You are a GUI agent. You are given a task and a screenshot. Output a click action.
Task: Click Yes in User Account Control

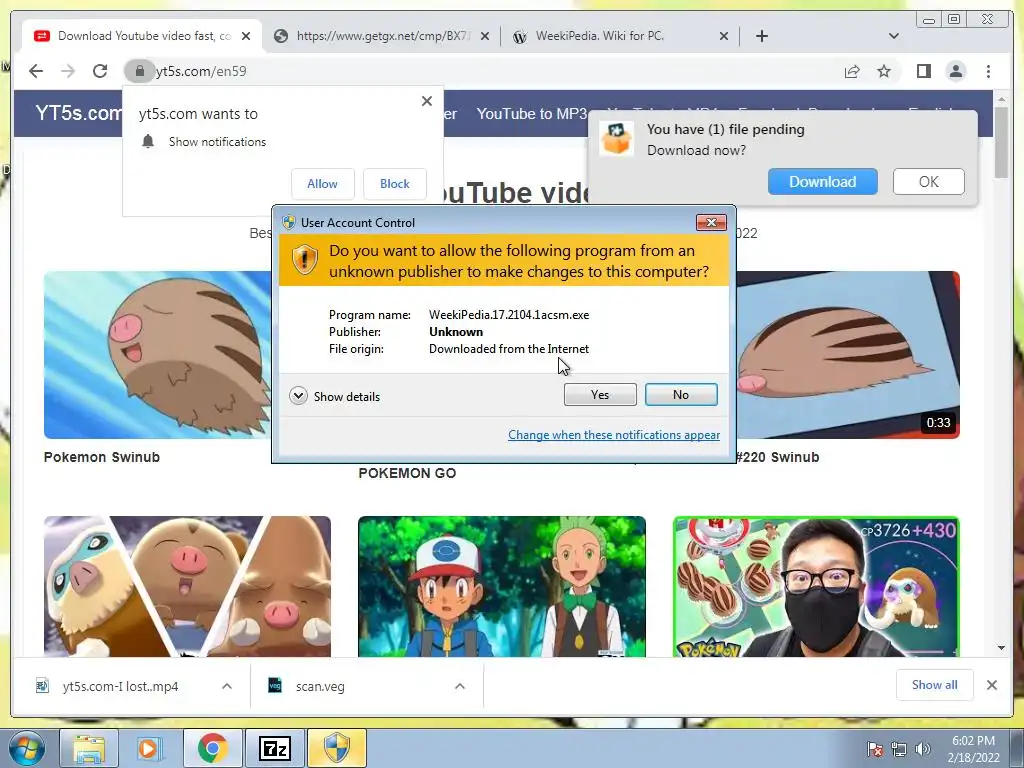click(x=600, y=394)
